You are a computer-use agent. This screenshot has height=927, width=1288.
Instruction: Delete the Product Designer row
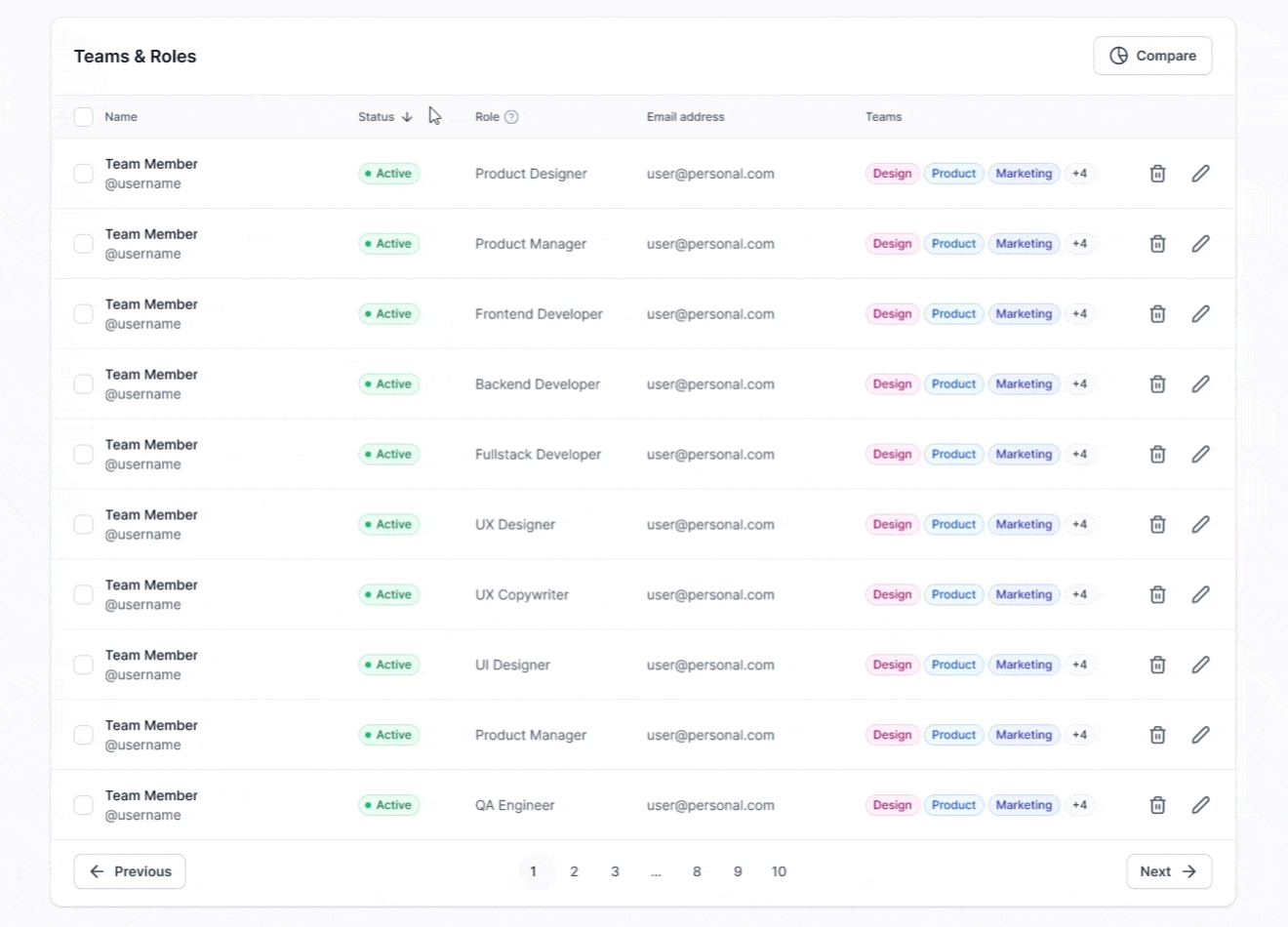click(x=1157, y=174)
